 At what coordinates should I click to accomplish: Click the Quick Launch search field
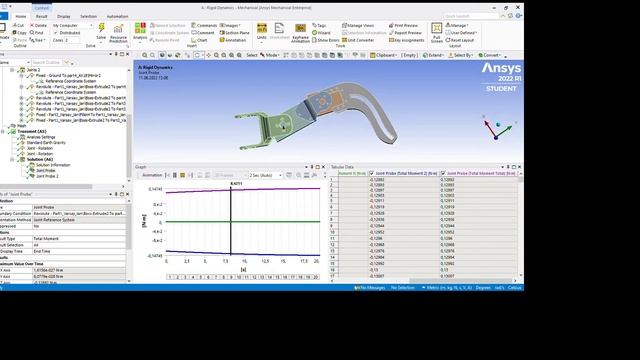[x=471, y=16]
